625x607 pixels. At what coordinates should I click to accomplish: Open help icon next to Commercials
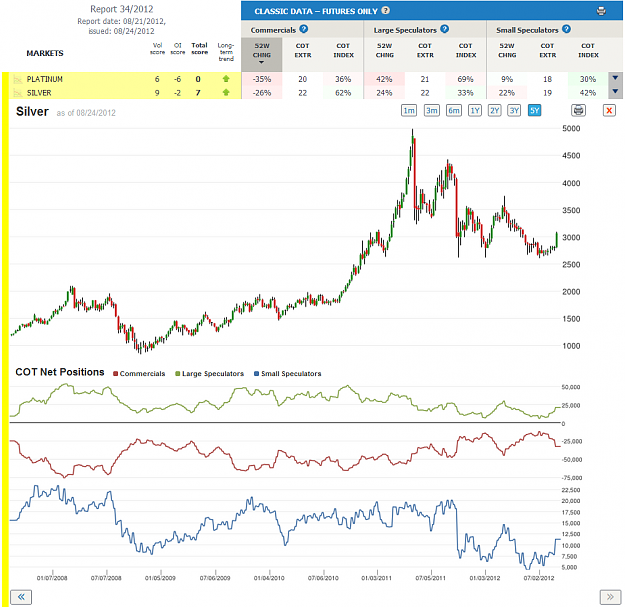(x=303, y=29)
